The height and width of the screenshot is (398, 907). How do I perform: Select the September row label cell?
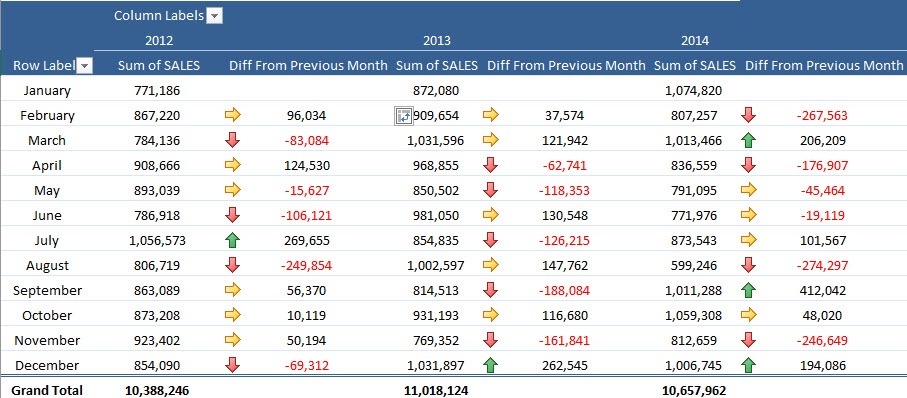pos(47,290)
